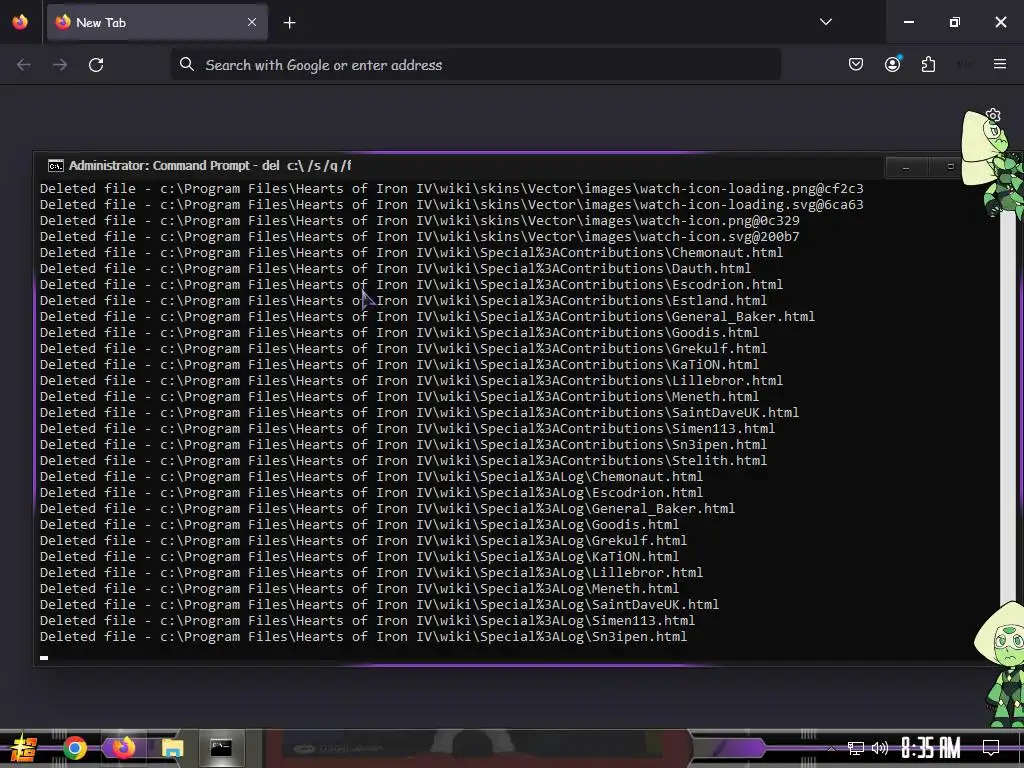Screen dimensions: 1024x768
Task: Click line ending Contributions\General_Baker.html
Action: tap(427, 317)
